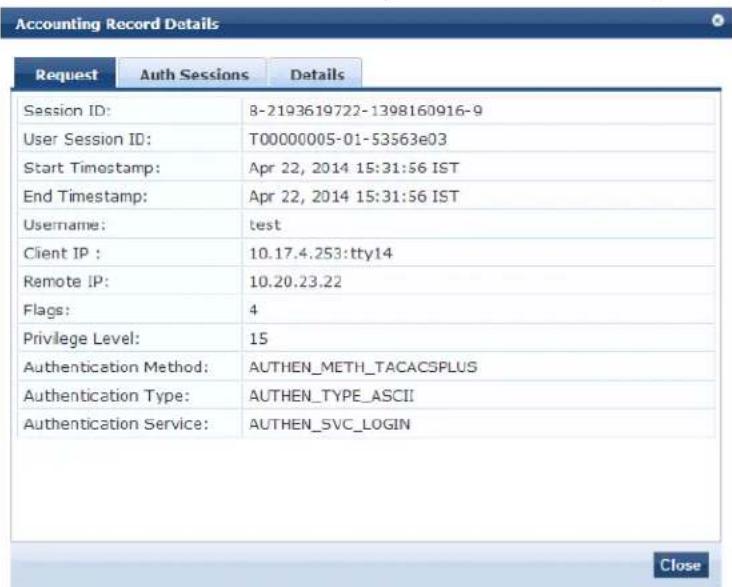Click the Flags value 4

[x=253, y=310]
